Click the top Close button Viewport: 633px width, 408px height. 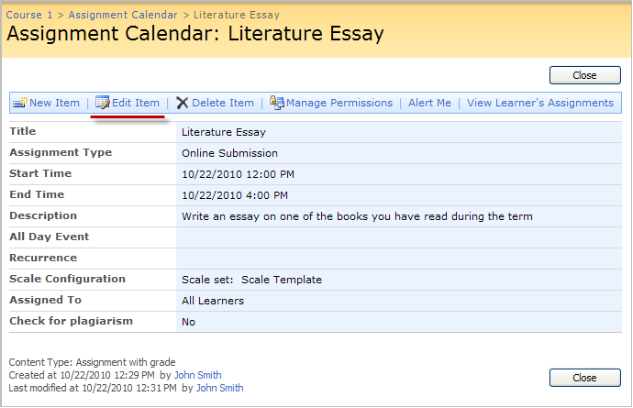tap(585, 75)
